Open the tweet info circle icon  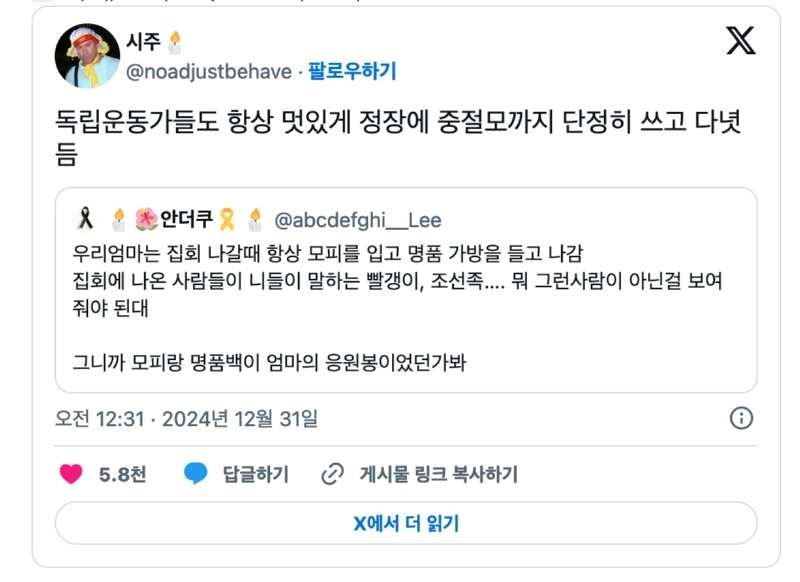741,417
